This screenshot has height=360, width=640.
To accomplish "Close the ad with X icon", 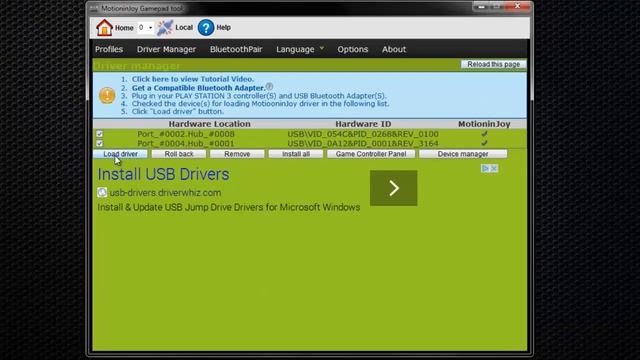I will 494,168.
